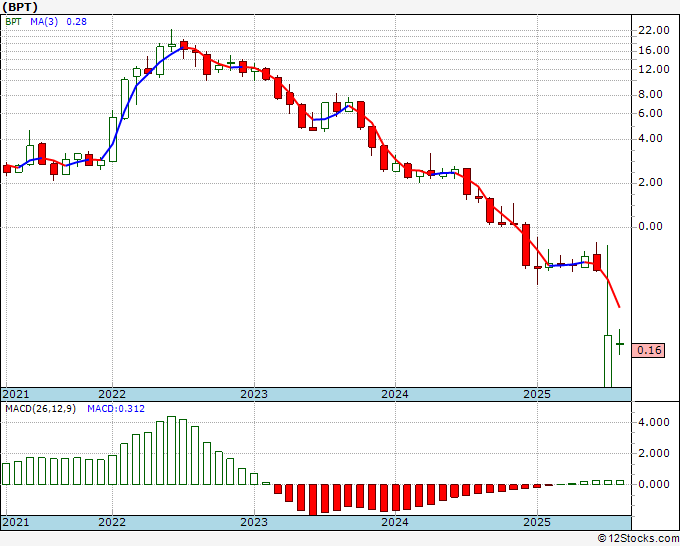680x546 pixels.
Task: Click the 0.000 MACD axis label
Action: [654, 484]
